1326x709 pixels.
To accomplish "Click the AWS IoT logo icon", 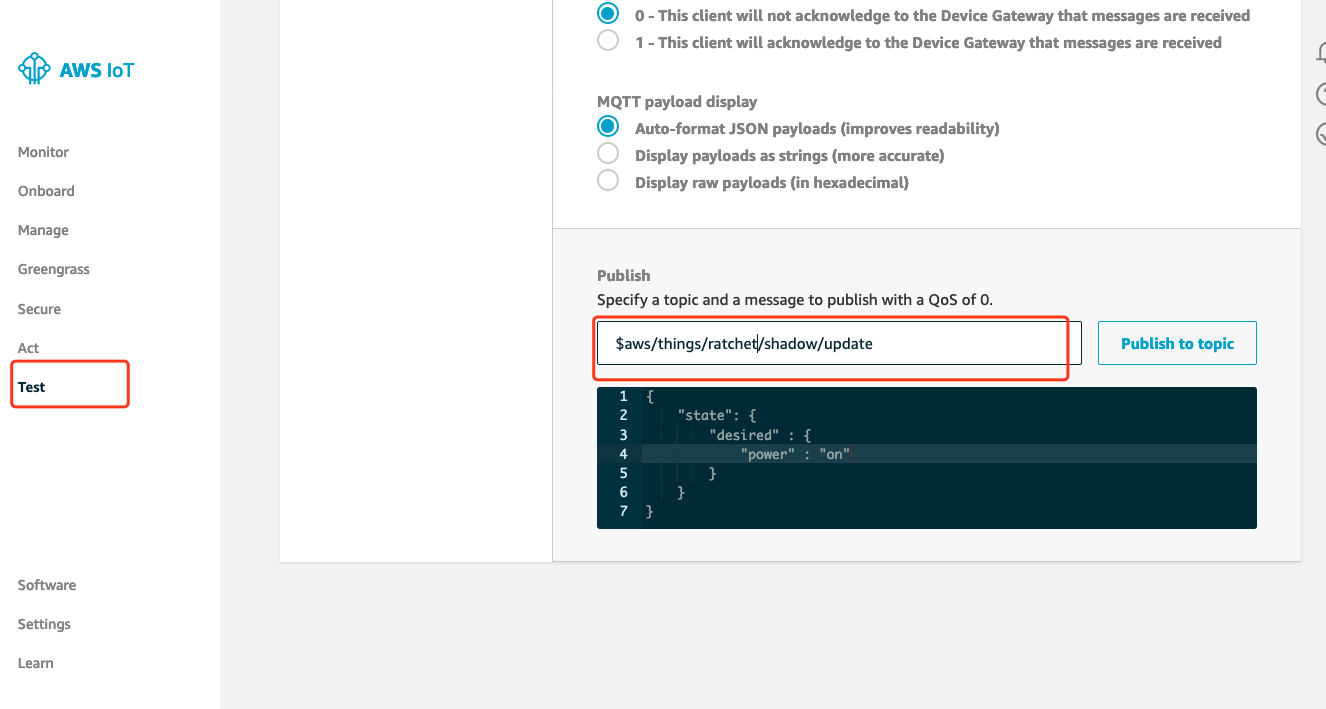I will point(34,69).
